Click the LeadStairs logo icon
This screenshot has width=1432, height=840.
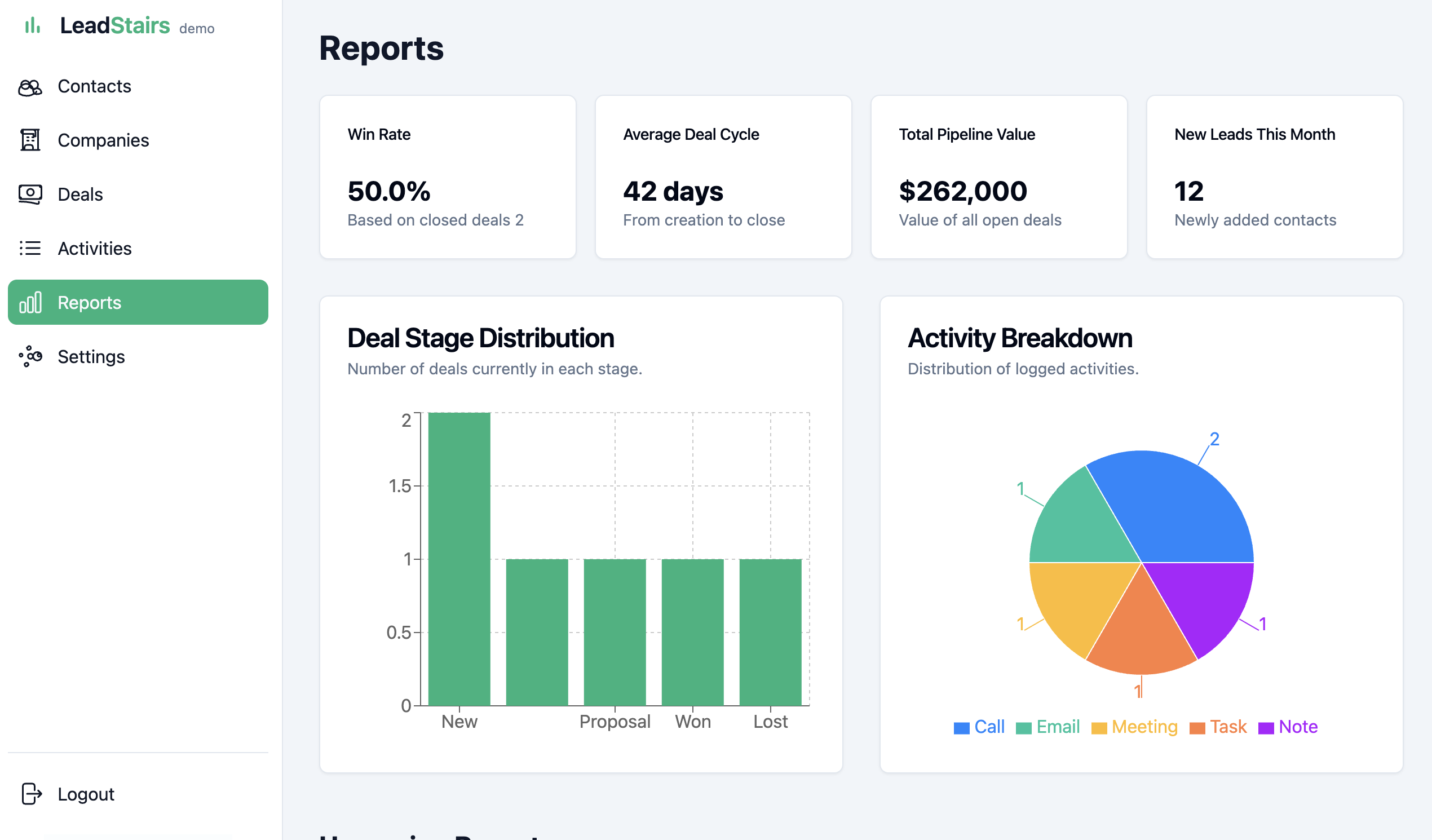32,25
